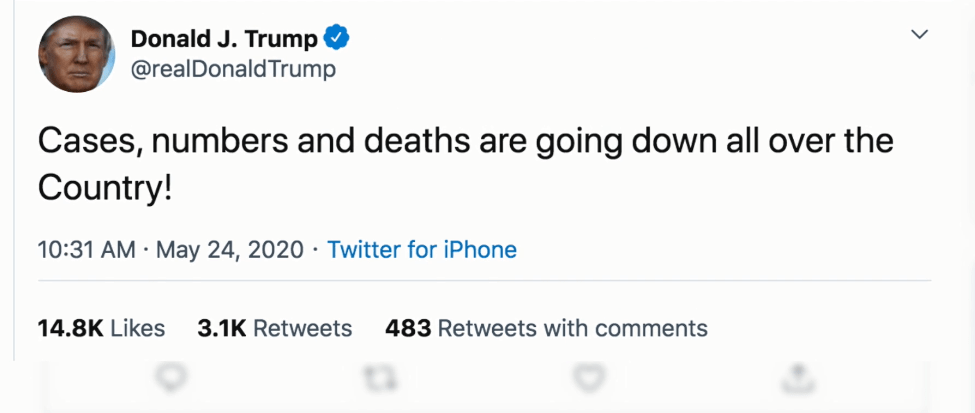Open the profile picture avatar
This screenshot has width=975, height=413.
(79, 54)
